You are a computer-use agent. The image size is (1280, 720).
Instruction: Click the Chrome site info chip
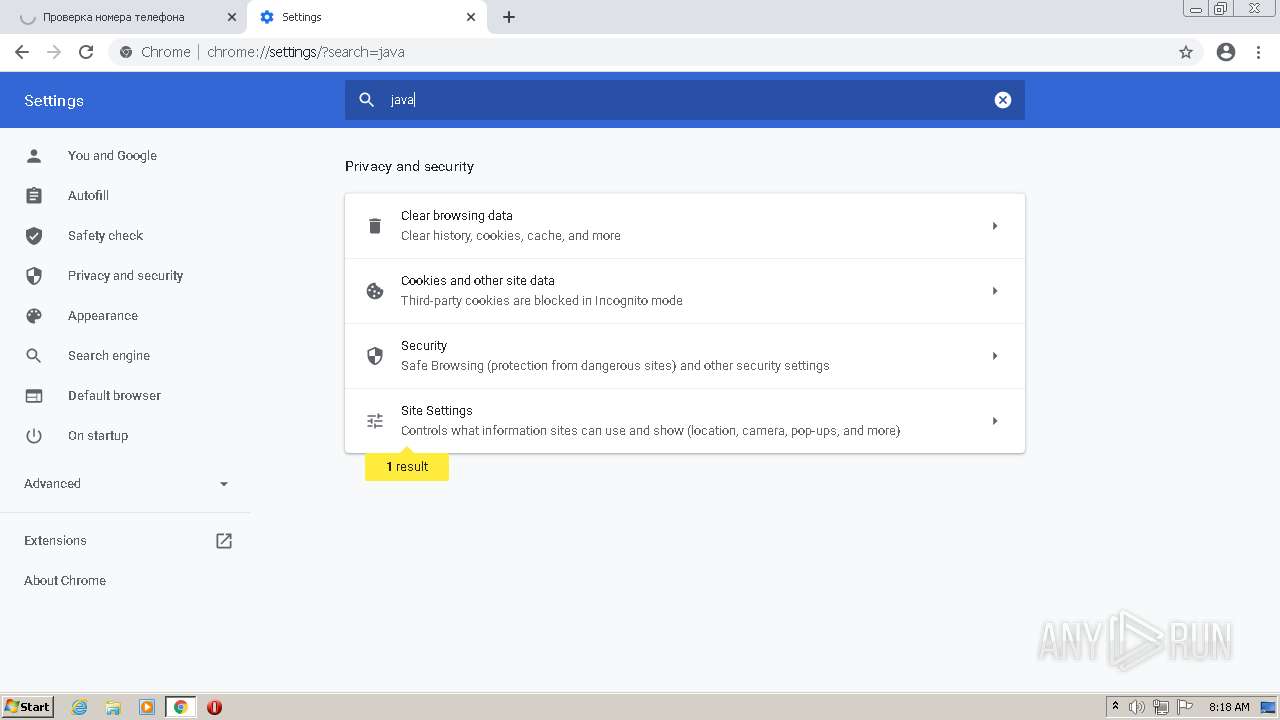coord(155,52)
